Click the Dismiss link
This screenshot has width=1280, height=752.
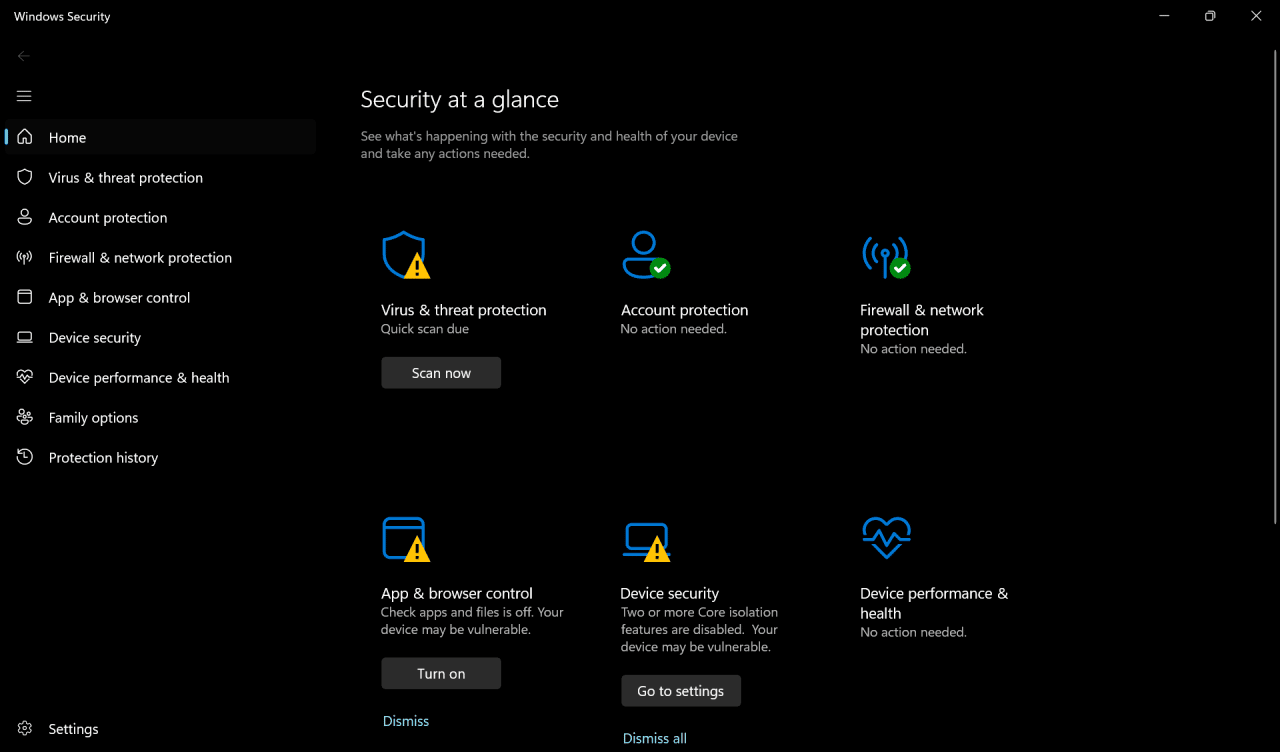point(406,721)
